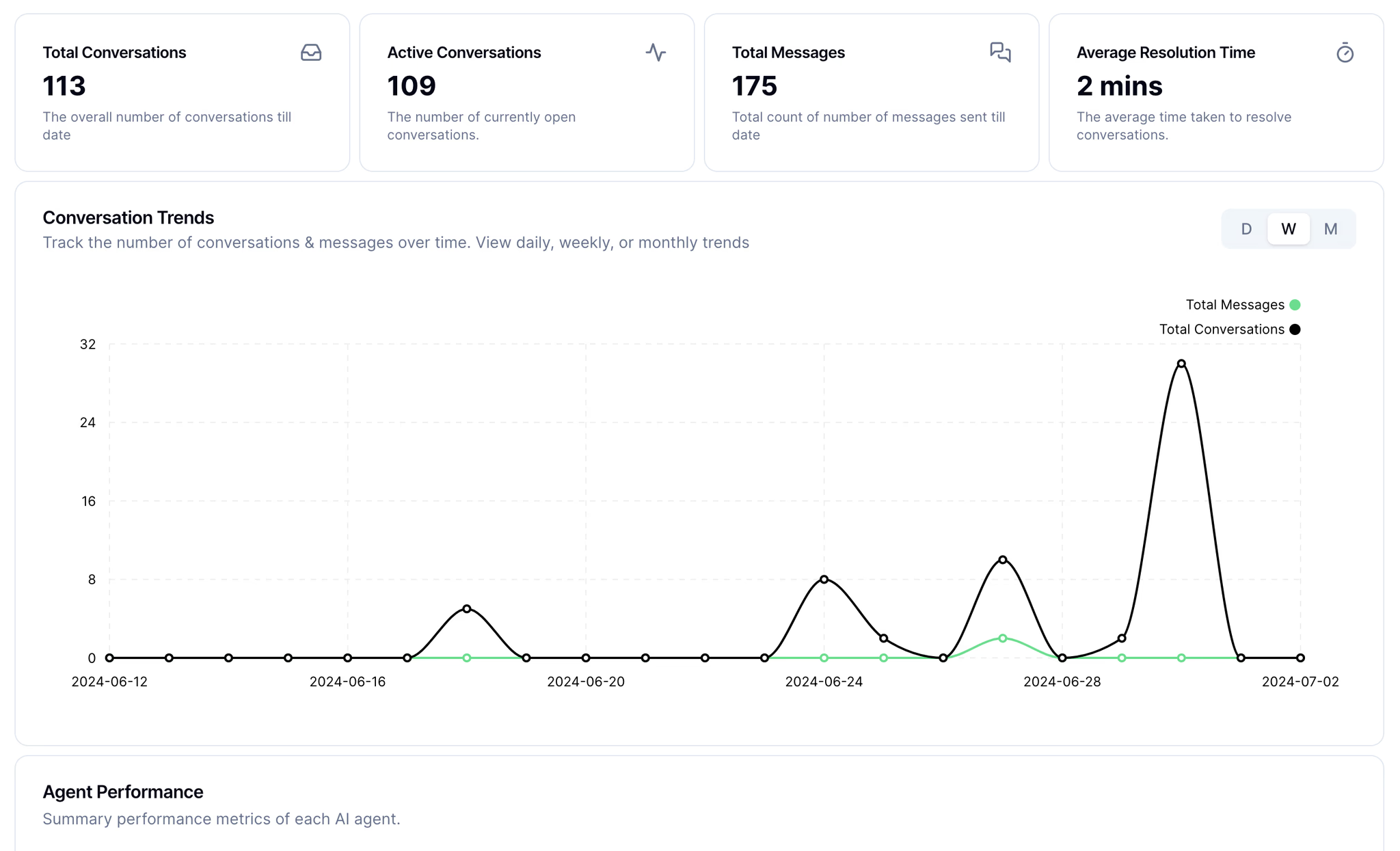This screenshot has height=851, width=1400.
Task: Click the highest peak data point near 30
Action: pos(1181,364)
